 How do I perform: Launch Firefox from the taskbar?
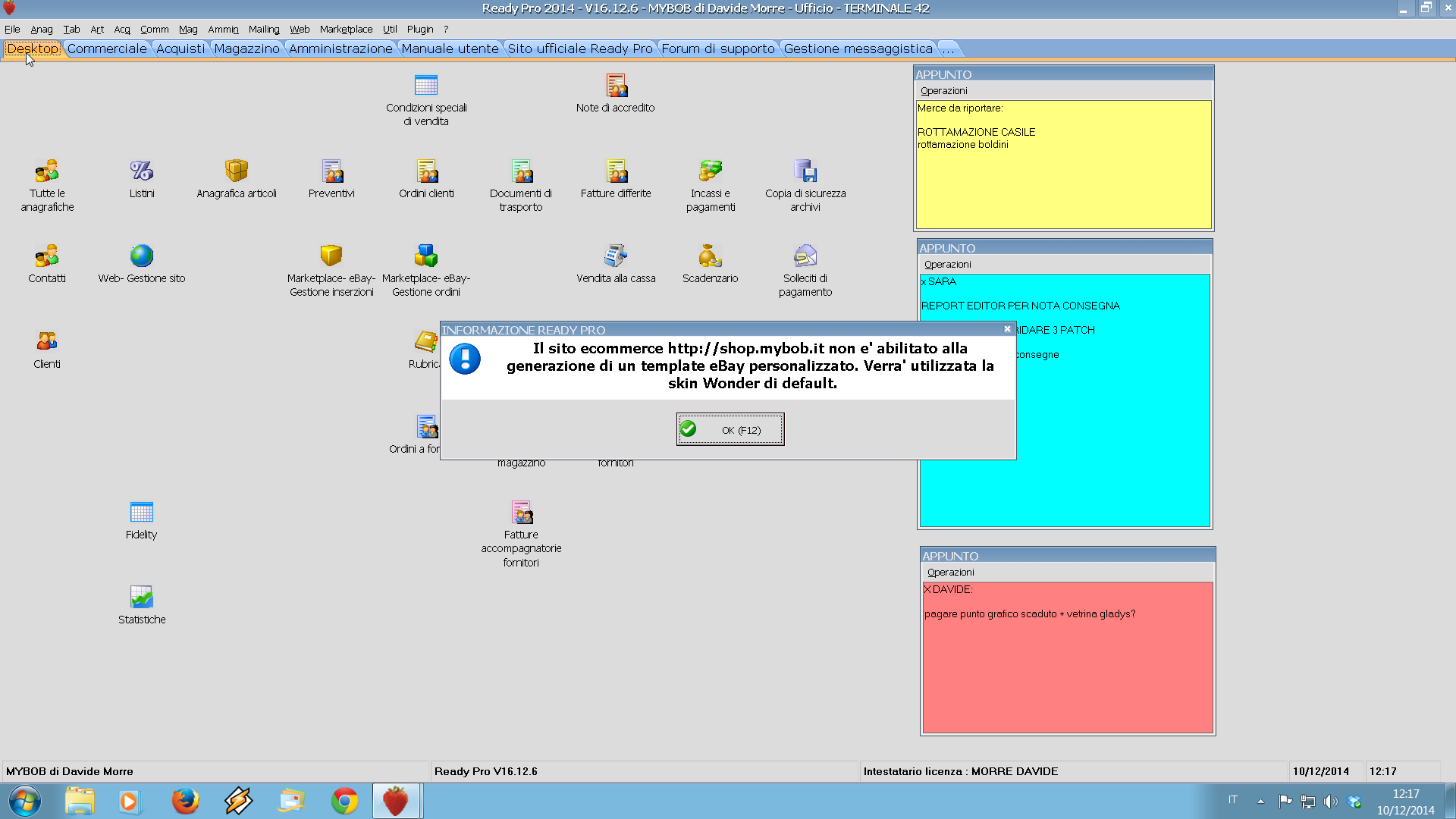[185, 801]
